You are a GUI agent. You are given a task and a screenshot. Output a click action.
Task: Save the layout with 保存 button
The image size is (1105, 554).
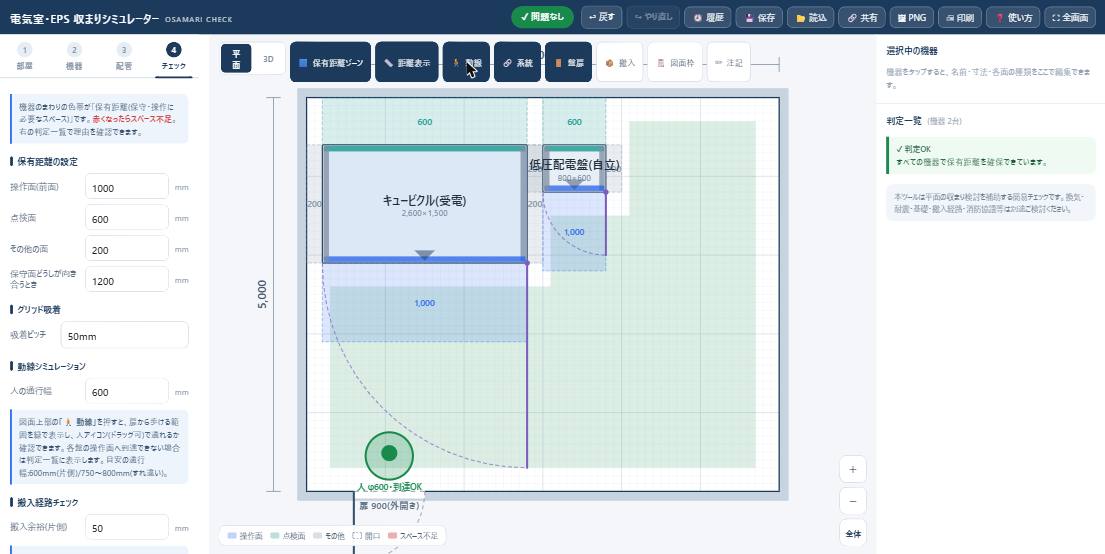tap(759, 18)
